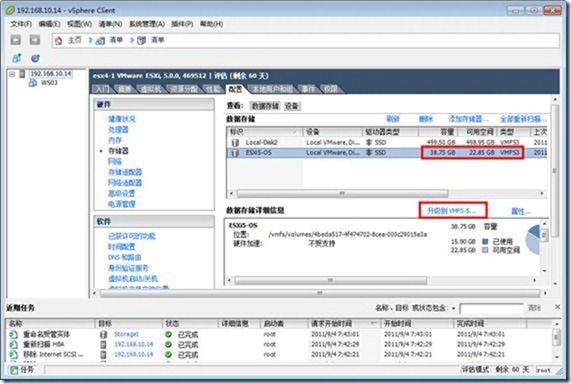Click the datastore usage pie chart
The height and width of the screenshot is (384, 571).
533,239
